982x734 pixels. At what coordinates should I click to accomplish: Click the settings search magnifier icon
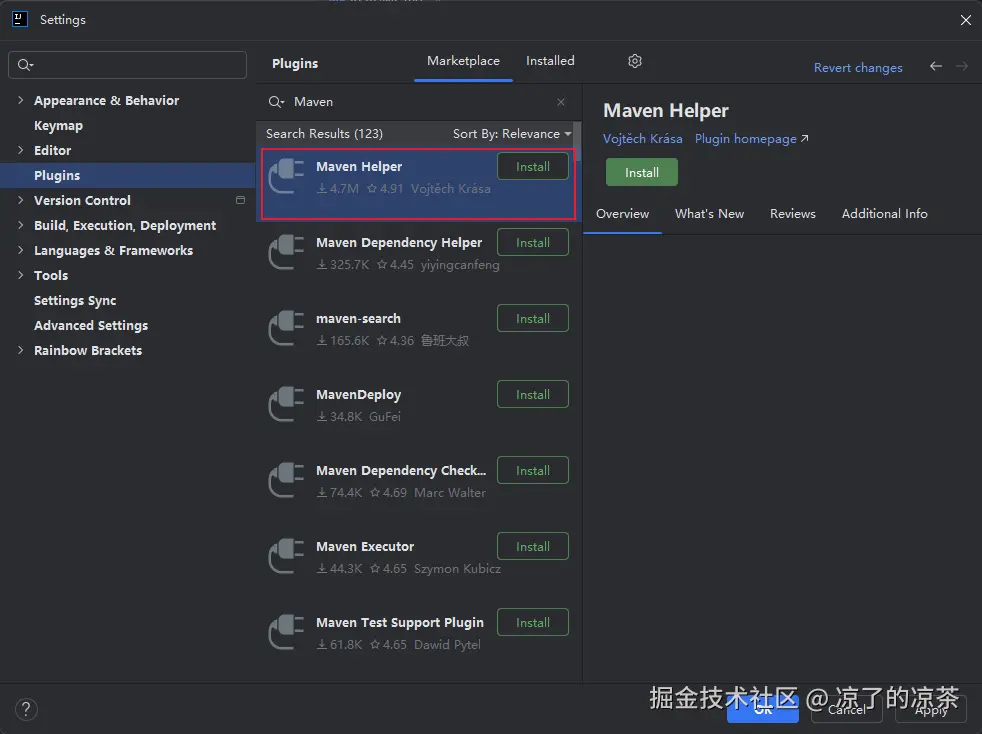point(25,65)
